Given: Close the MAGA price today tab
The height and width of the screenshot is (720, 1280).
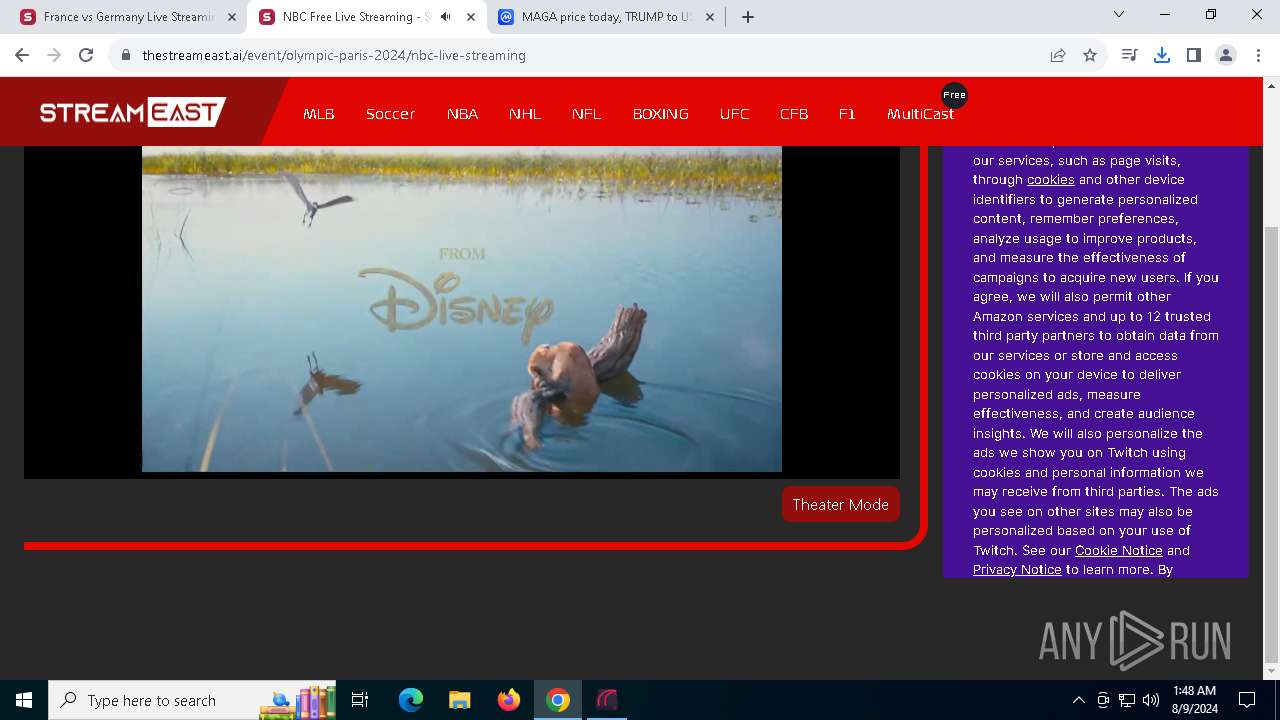Looking at the screenshot, I should pos(710,17).
